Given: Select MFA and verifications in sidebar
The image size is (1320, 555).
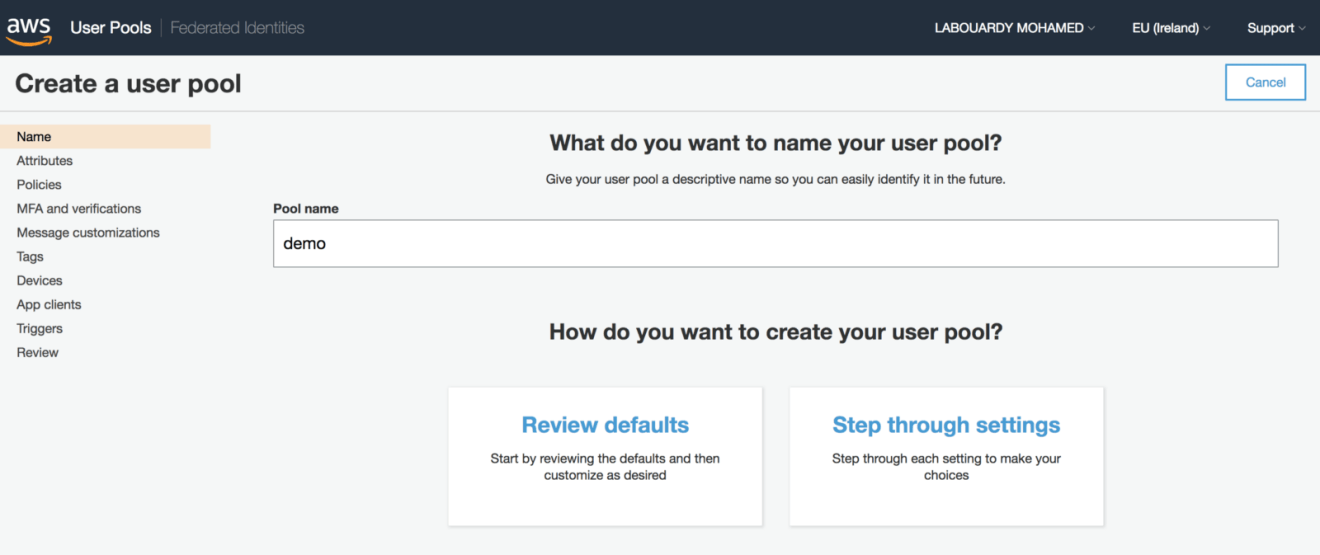Looking at the screenshot, I should click(79, 209).
